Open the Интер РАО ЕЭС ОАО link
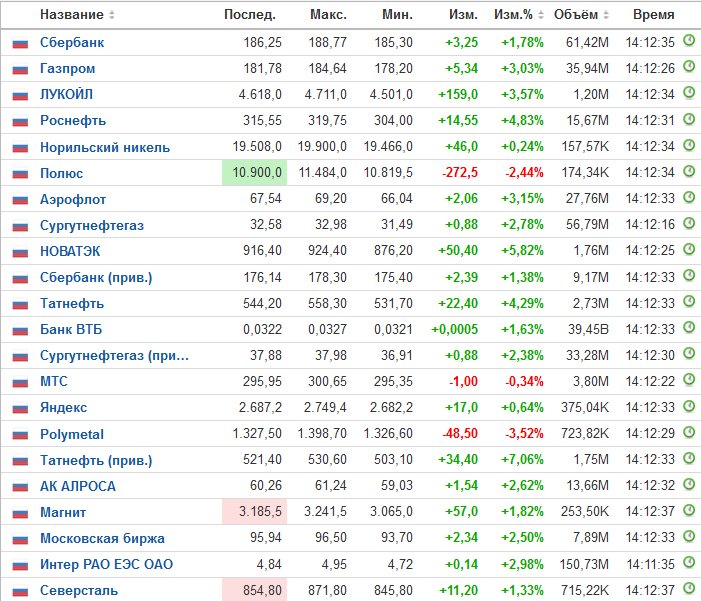The image size is (701, 601). (x=106, y=564)
